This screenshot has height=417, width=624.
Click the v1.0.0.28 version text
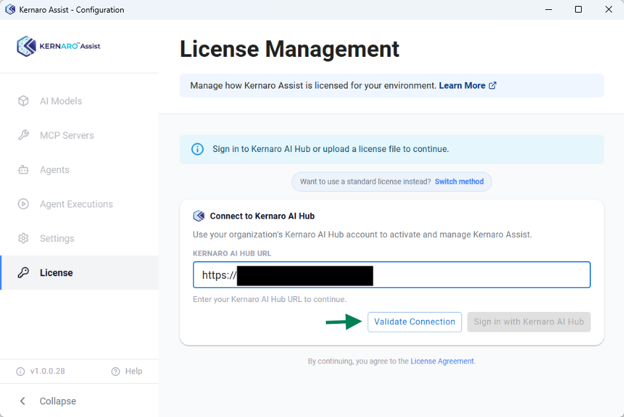coord(47,371)
